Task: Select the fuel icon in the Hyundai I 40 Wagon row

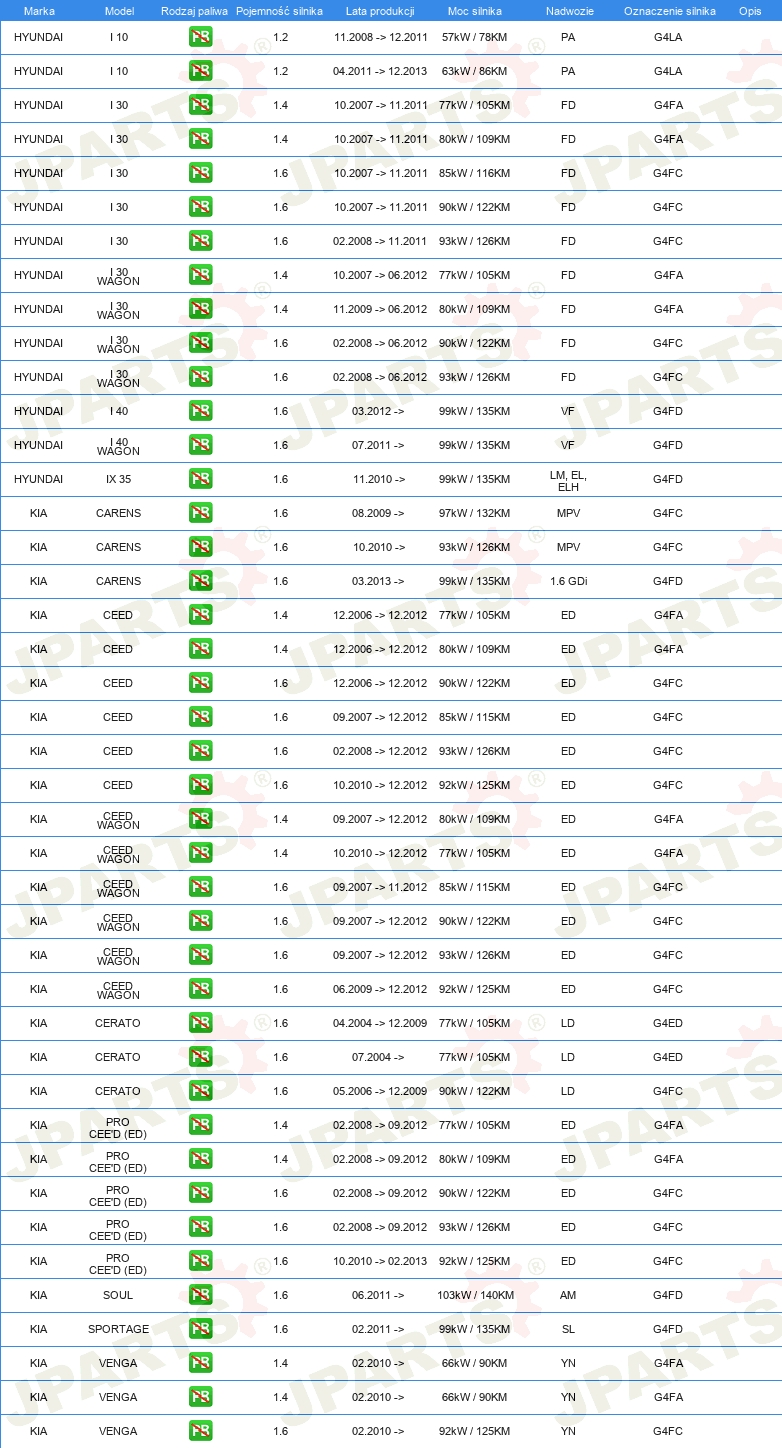Action: click(200, 445)
